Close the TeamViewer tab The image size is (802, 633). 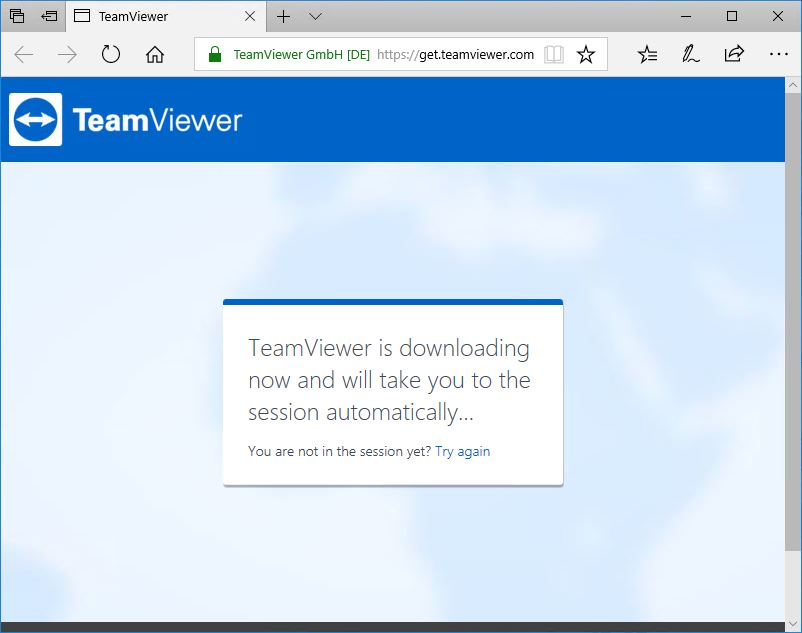click(250, 16)
